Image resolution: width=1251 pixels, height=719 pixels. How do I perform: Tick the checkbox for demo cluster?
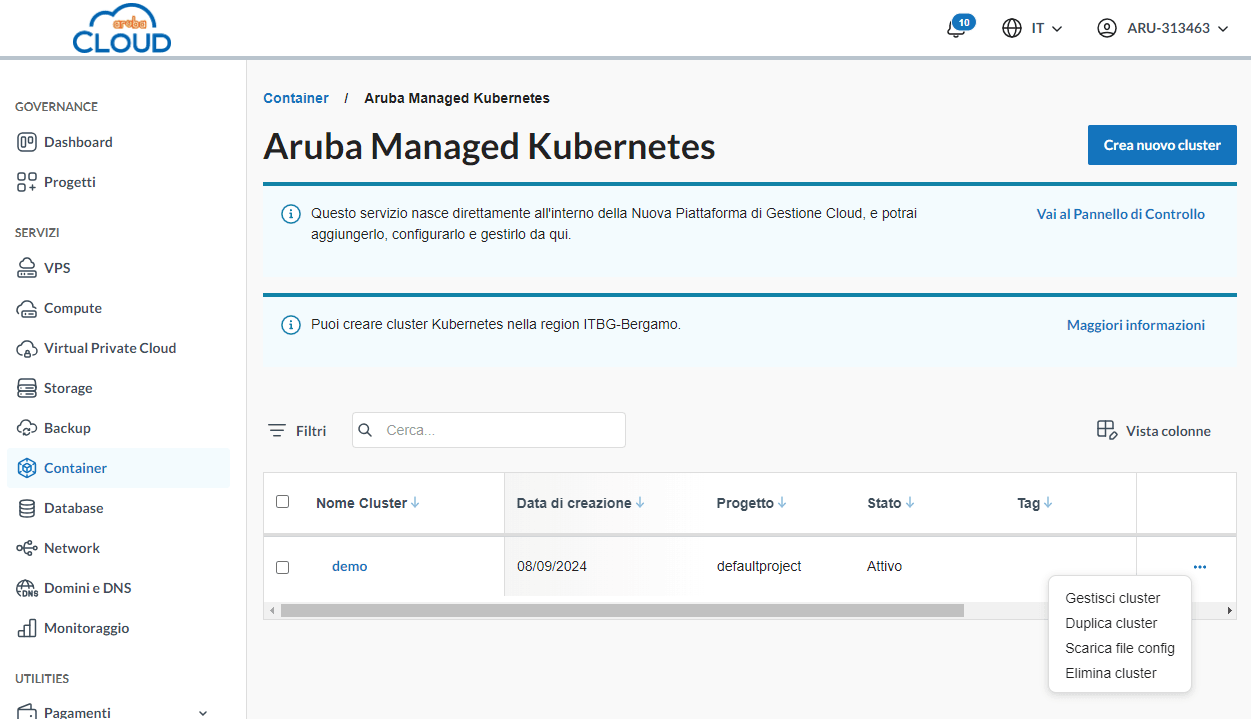(282, 567)
